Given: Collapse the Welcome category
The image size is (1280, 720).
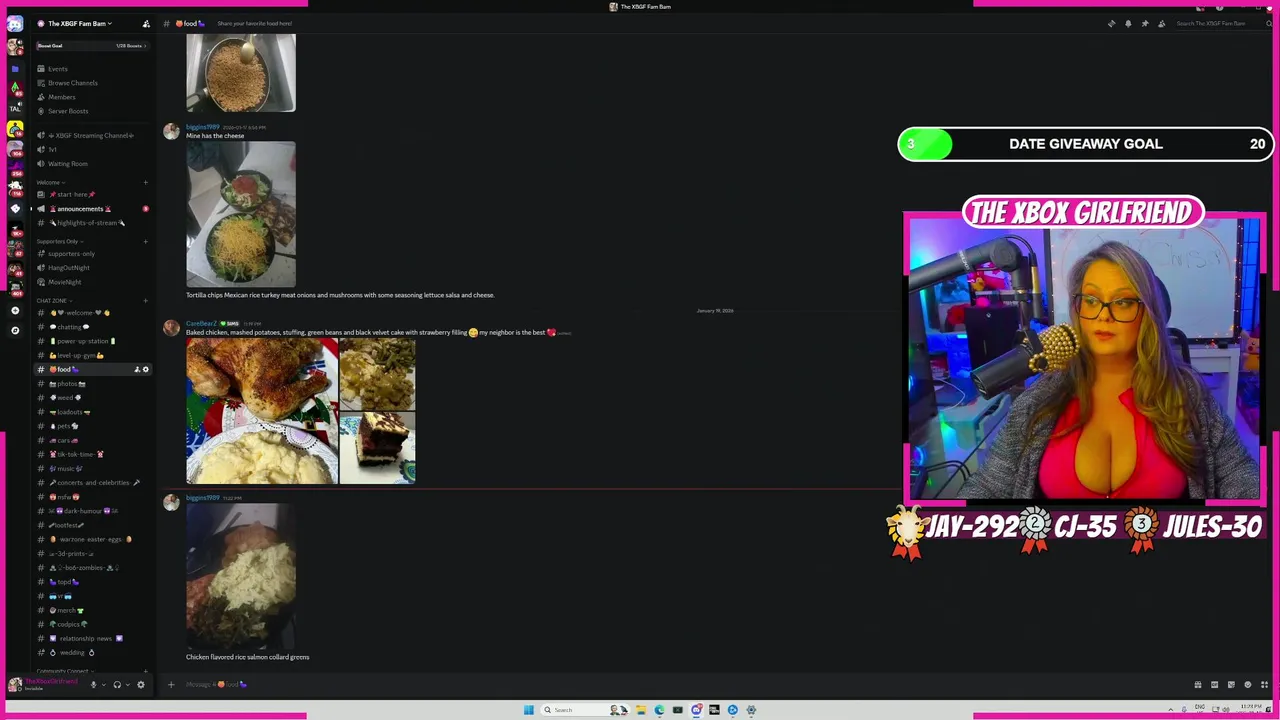Looking at the screenshot, I should pyautogui.click(x=51, y=182).
